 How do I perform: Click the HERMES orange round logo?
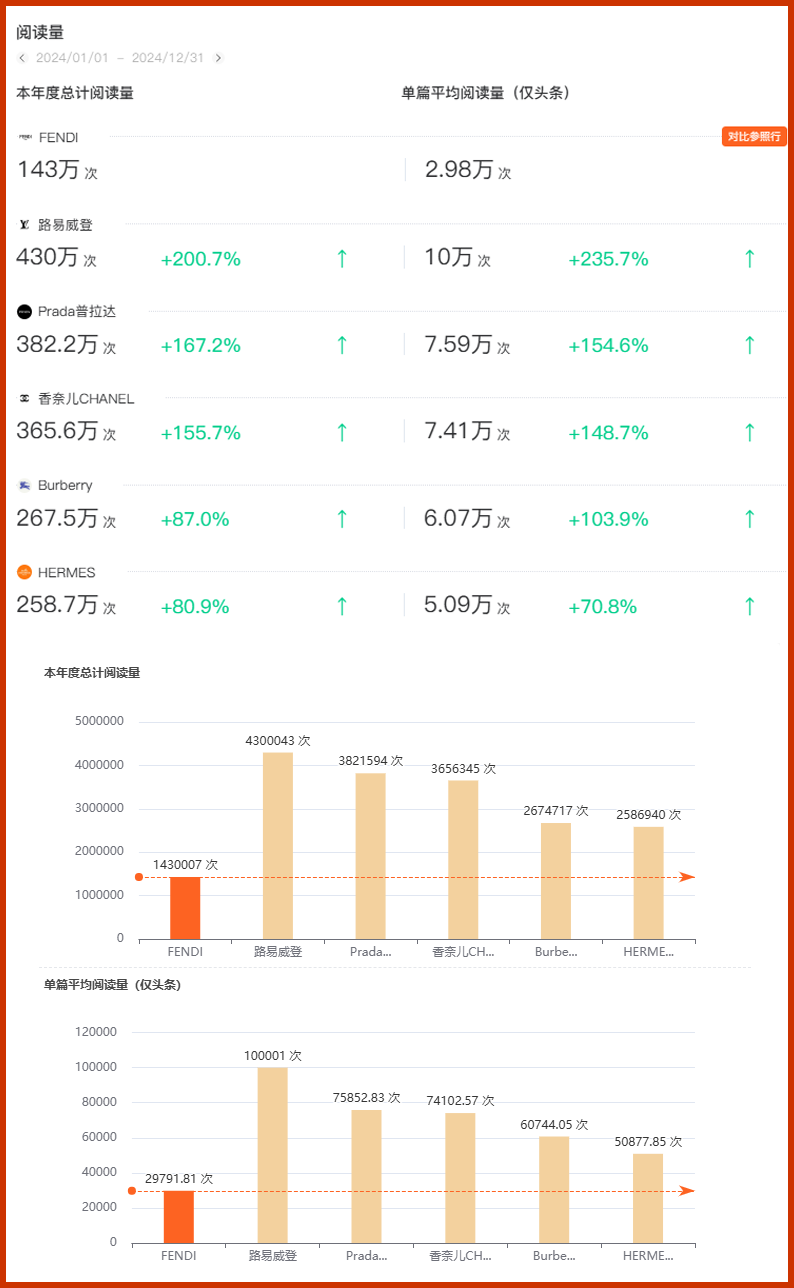pyautogui.click(x=25, y=572)
